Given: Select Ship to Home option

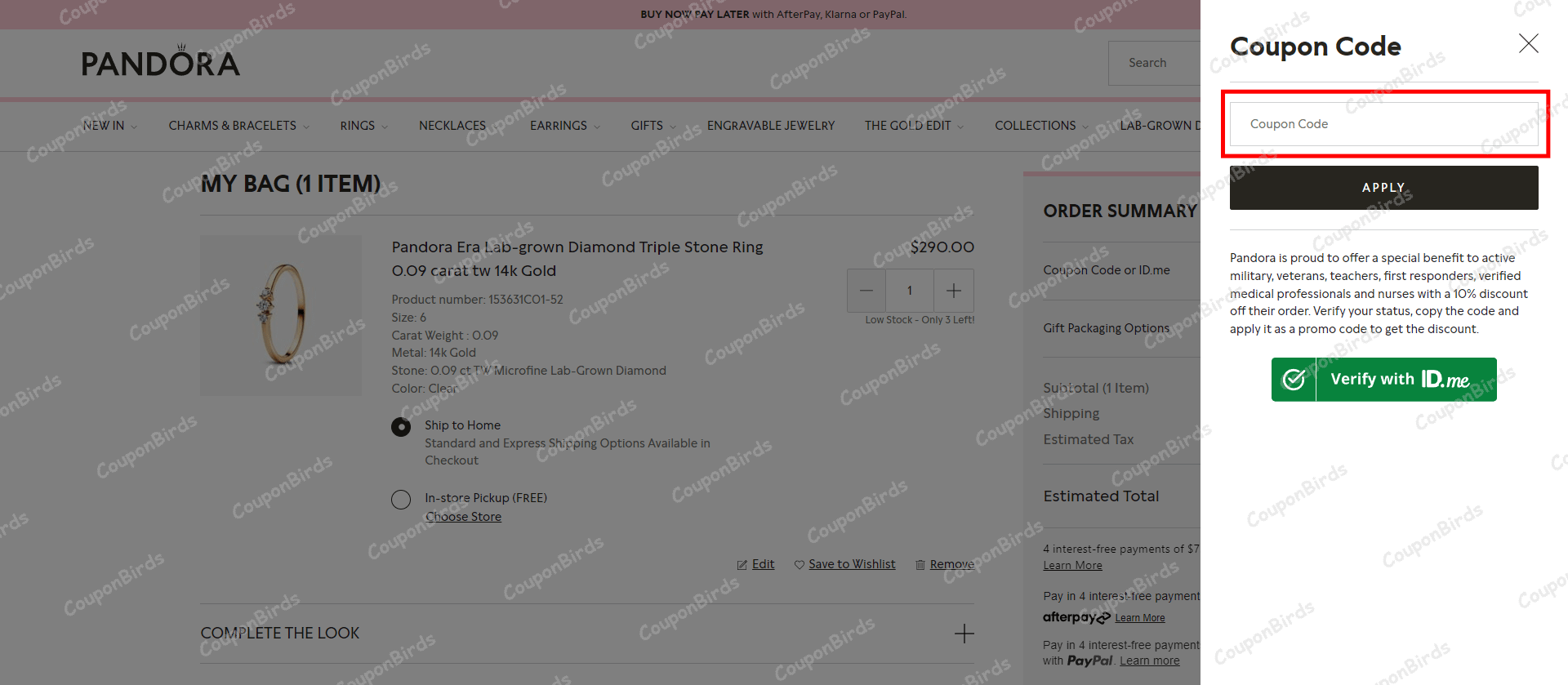Looking at the screenshot, I should [x=401, y=427].
